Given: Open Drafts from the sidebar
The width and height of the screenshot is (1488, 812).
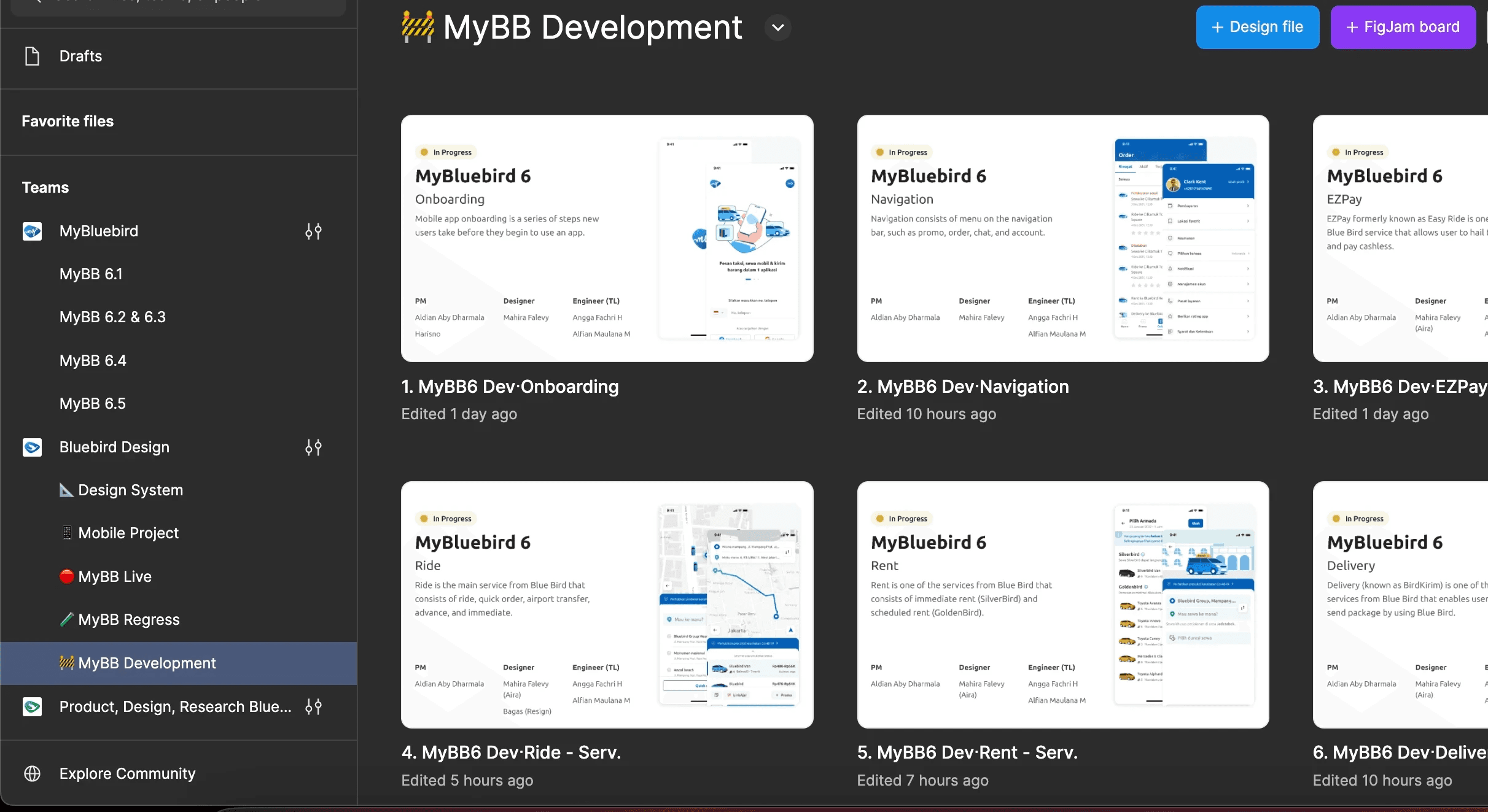Looking at the screenshot, I should (x=80, y=56).
